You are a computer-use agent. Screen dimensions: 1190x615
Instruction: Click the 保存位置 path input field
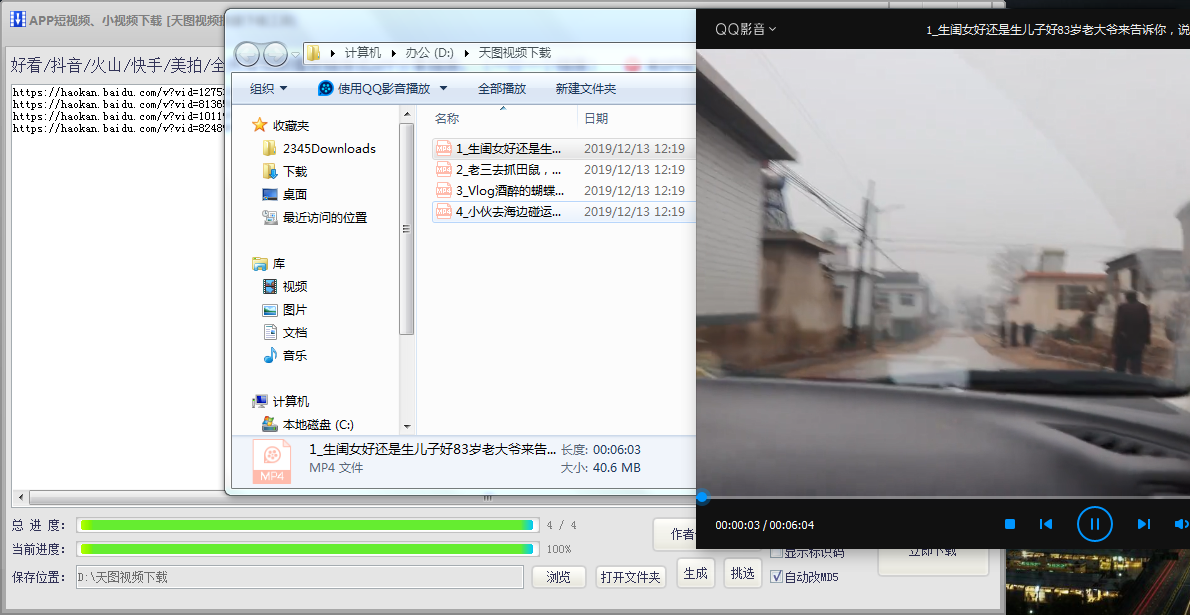[x=300, y=577]
